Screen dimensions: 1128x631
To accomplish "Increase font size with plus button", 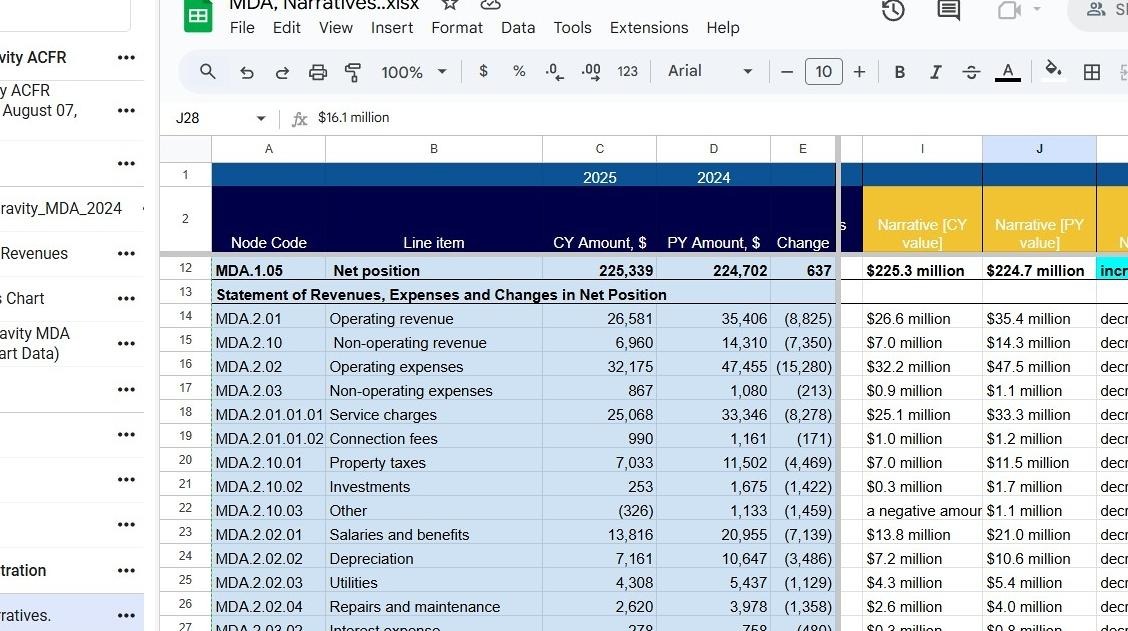I will (x=859, y=72).
